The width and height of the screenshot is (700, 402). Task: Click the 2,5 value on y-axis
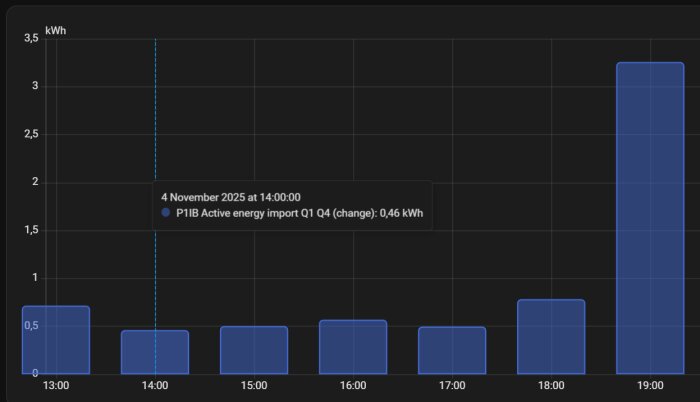click(30, 134)
